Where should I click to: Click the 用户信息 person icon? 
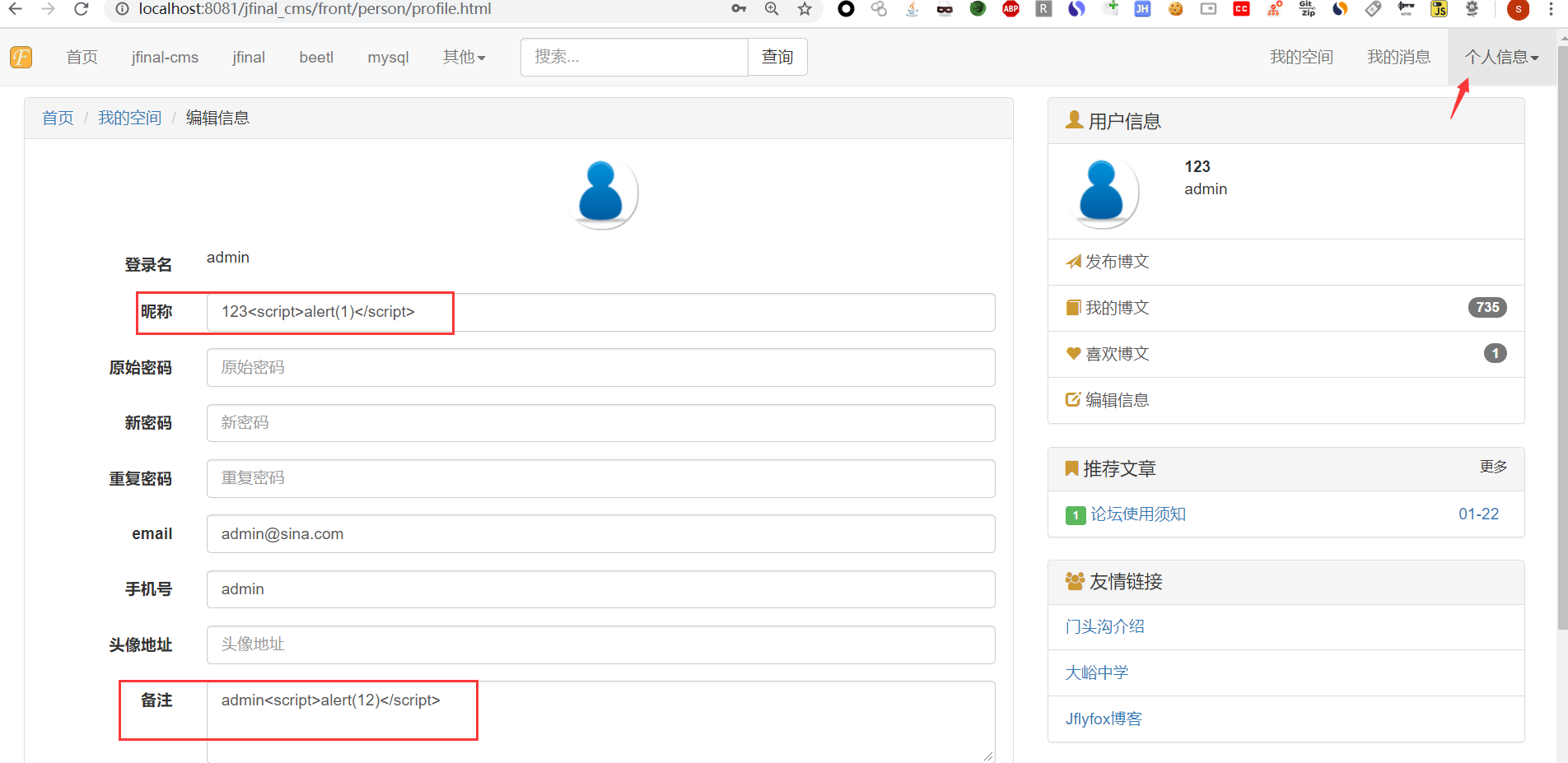[1074, 120]
